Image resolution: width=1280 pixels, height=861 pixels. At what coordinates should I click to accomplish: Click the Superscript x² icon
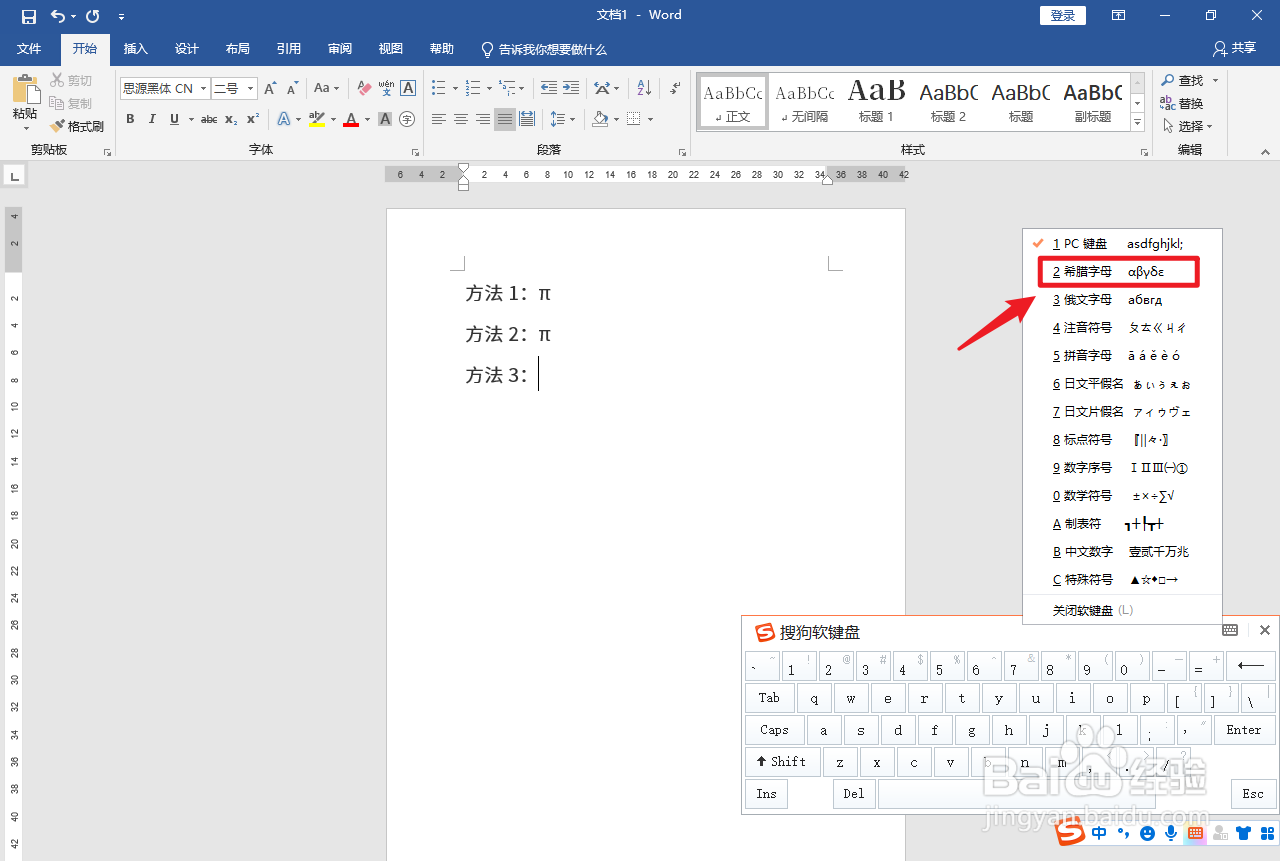pos(253,119)
